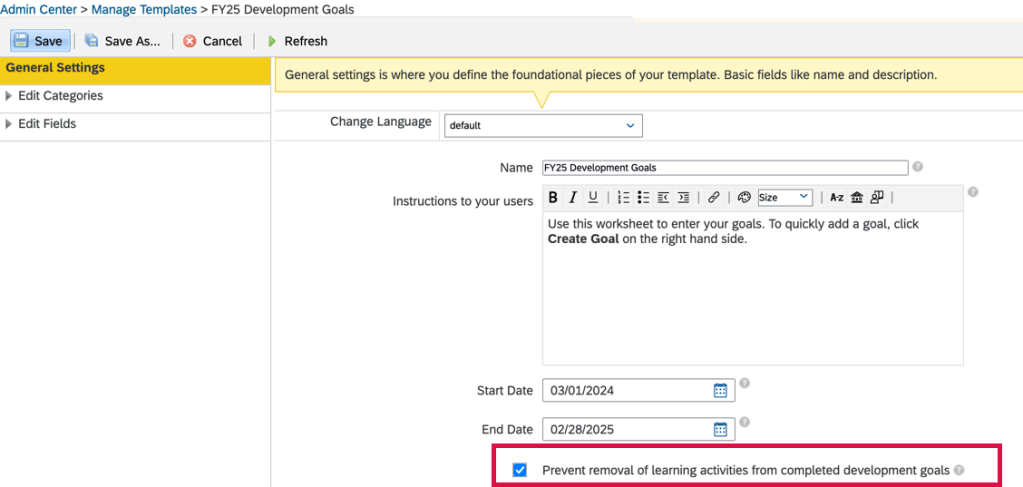
Task: Toggle bold formatting in instructions editor
Action: (553, 197)
